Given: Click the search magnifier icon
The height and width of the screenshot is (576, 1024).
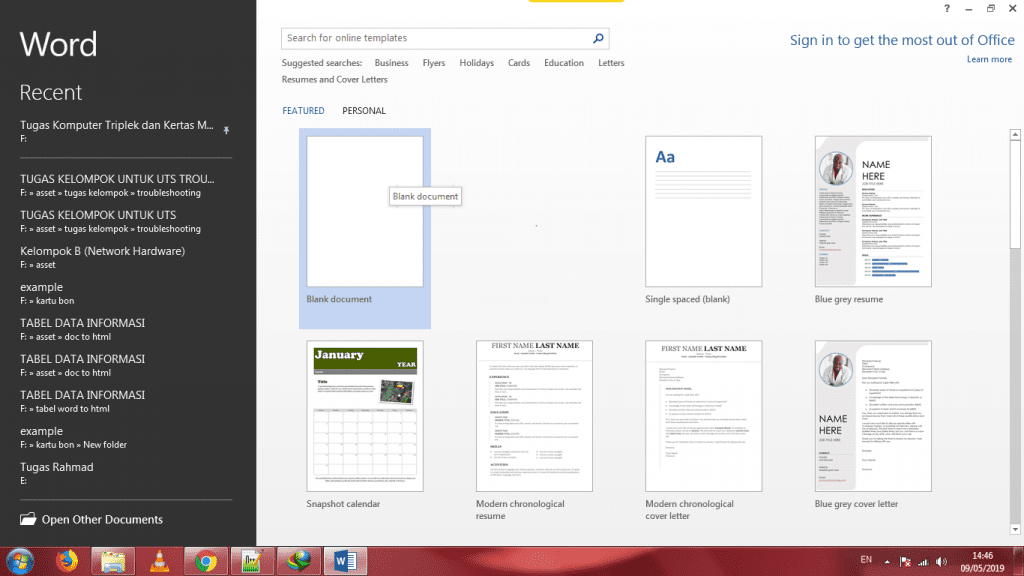Looking at the screenshot, I should 598,39.
